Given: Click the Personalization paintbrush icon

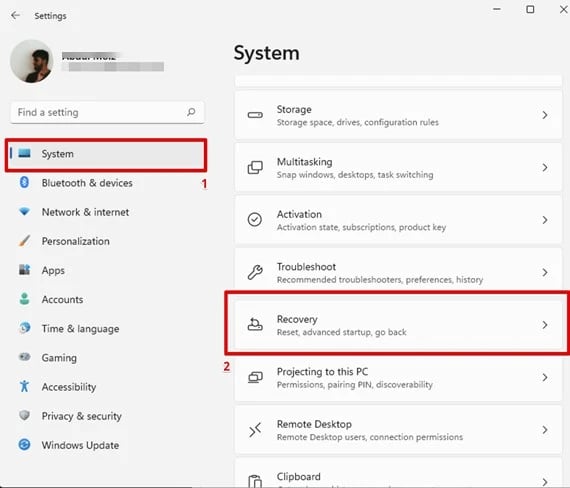Looking at the screenshot, I should point(24,240).
